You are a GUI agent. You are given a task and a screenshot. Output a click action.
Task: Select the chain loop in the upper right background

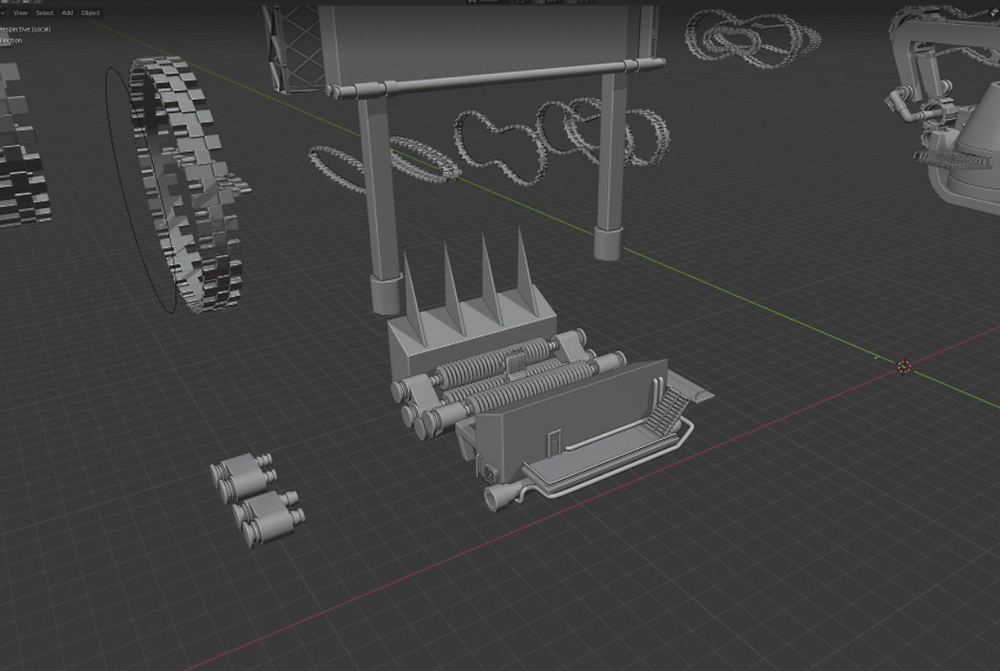point(753,38)
